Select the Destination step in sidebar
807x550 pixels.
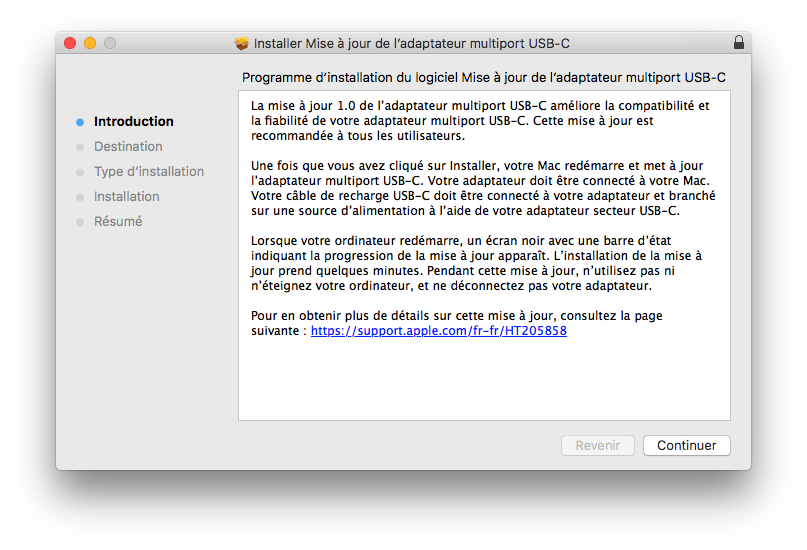pos(128,147)
